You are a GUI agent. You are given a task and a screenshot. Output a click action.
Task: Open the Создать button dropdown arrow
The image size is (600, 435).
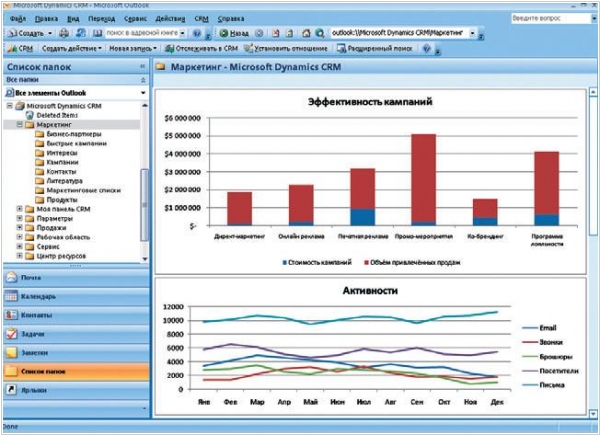coord(50,33)
